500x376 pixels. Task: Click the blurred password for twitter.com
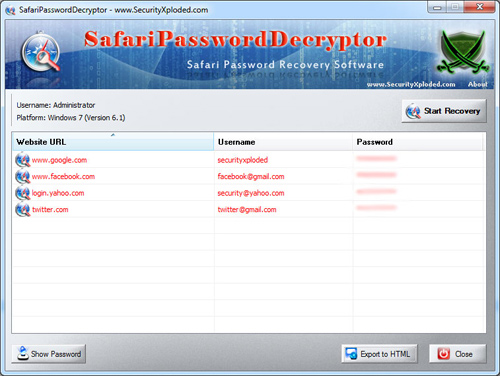(x=376, y=208)
